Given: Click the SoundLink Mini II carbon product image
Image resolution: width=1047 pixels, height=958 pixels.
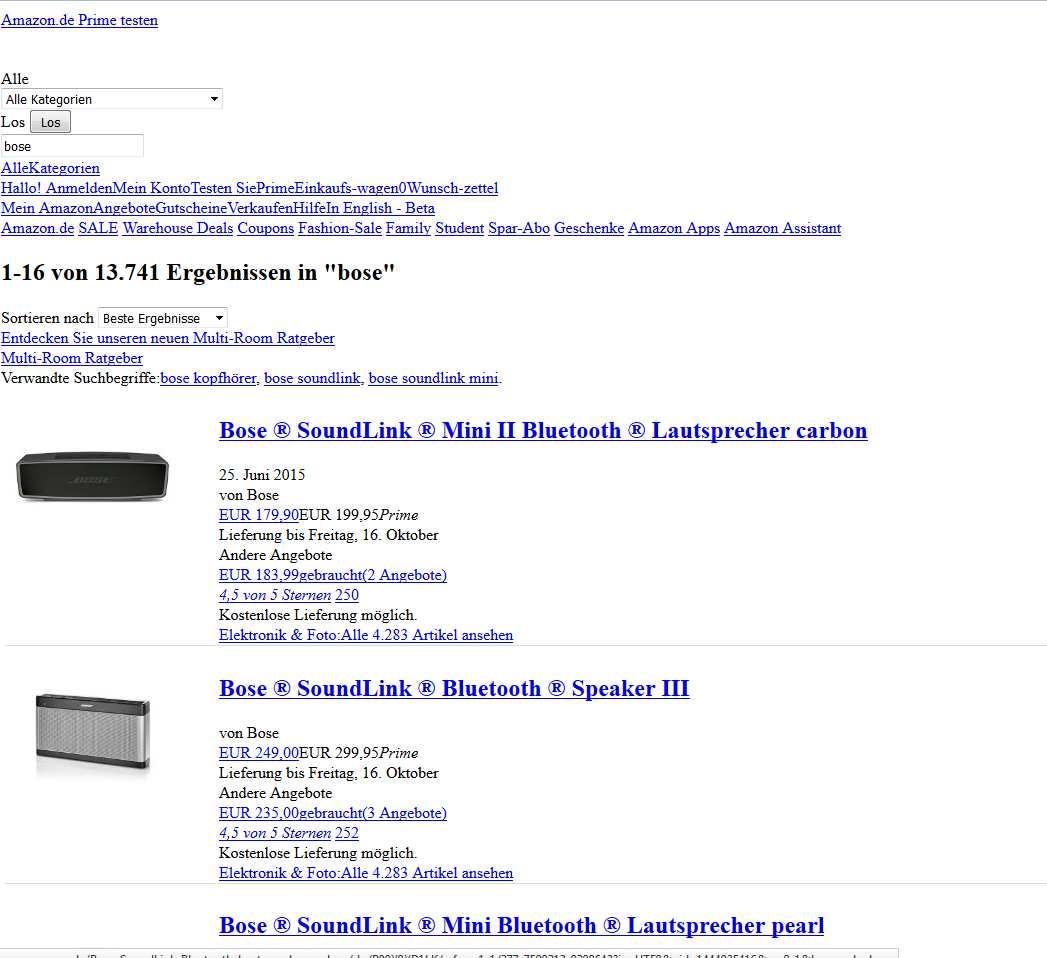Looking at the screenshot, I should click(x=92, y=476).
